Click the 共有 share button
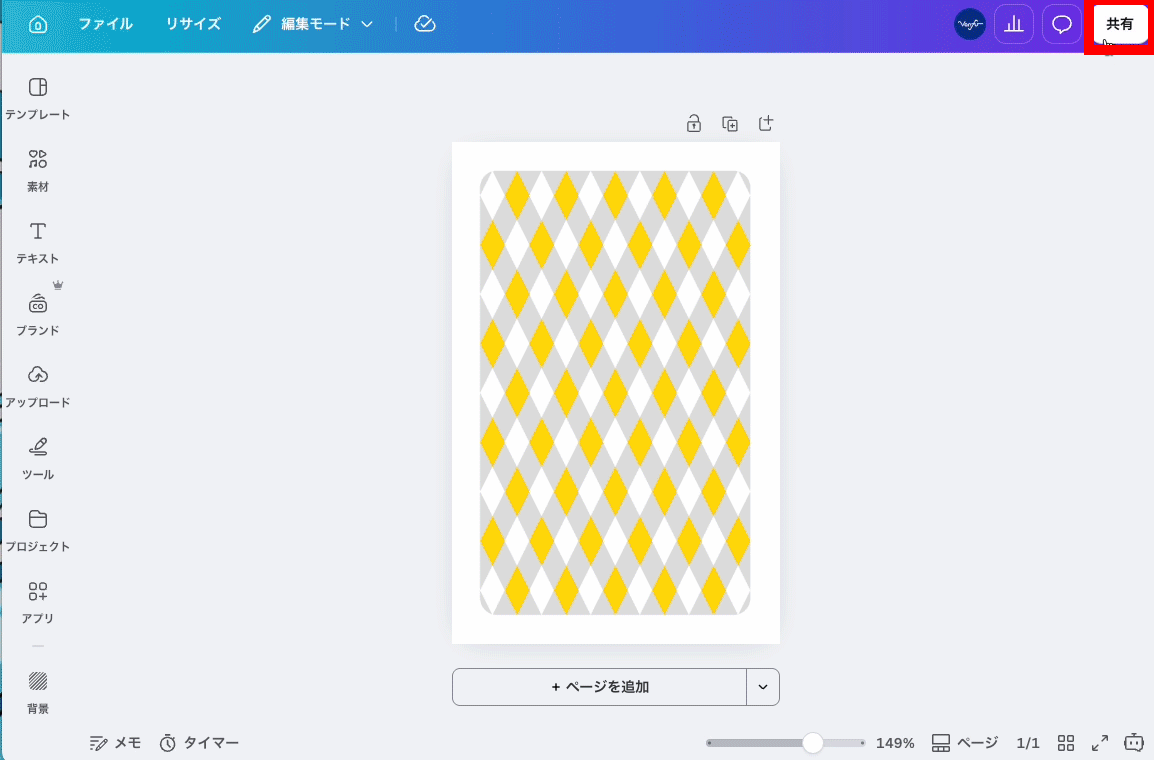The width and height of the screenshot is (1154, 760). (x=1119, y=24)
